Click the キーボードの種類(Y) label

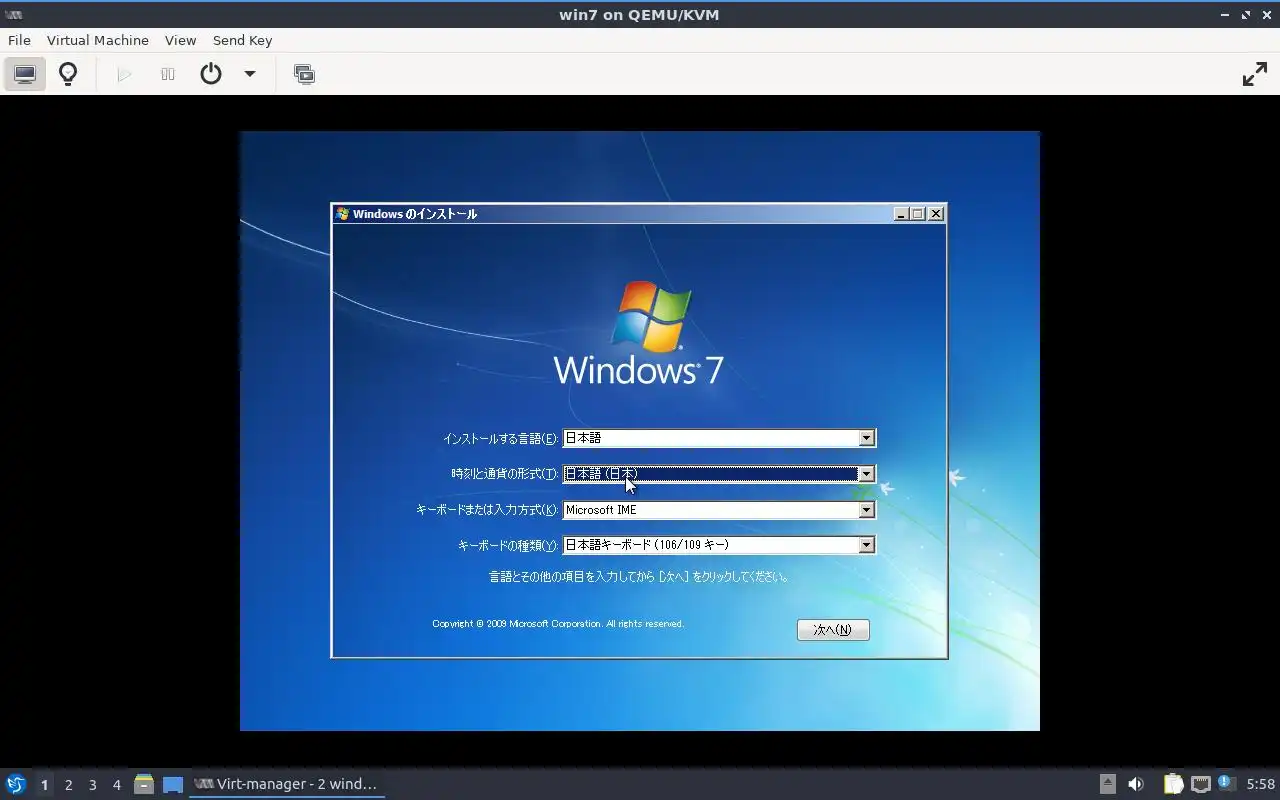pos(508,546)
